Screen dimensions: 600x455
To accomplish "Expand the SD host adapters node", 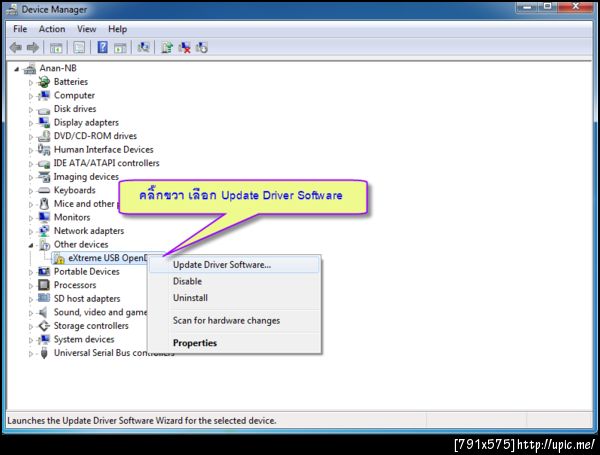I will (31, 299).
